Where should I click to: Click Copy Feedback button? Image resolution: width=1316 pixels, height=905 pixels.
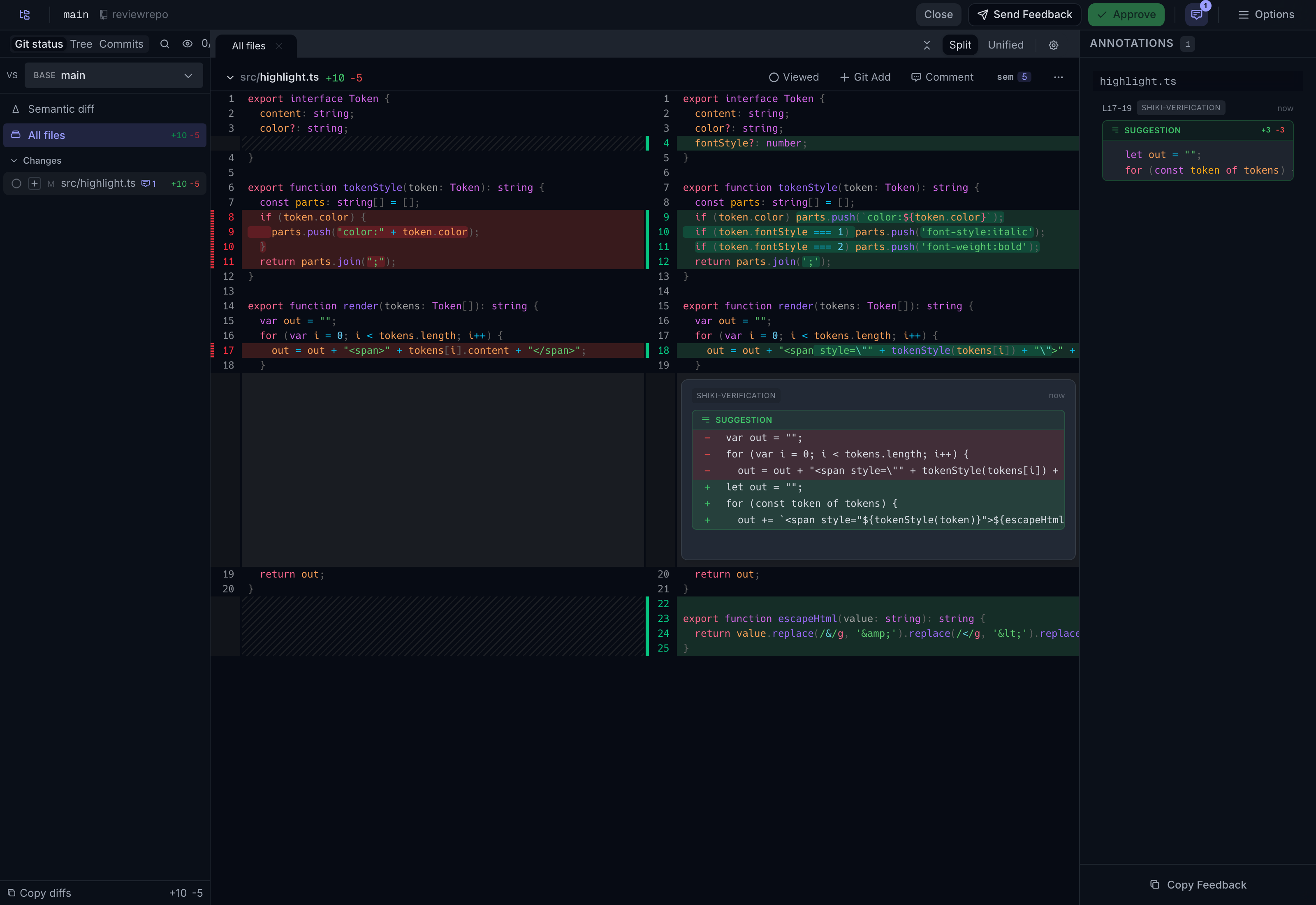click(x=1198, y=884)
